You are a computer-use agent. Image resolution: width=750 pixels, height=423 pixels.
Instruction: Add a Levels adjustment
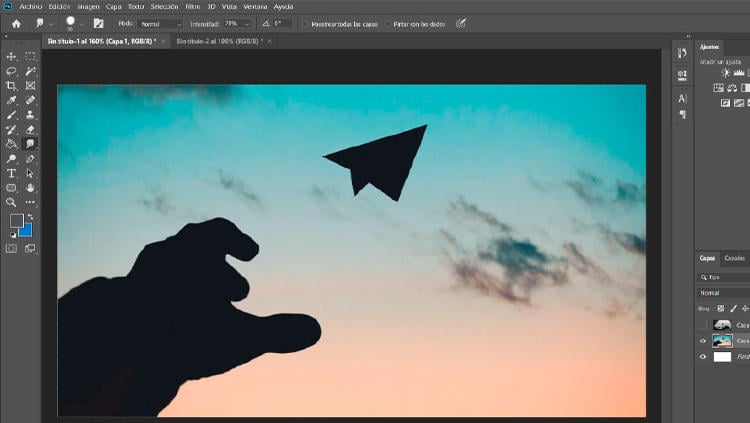point(739,73)
